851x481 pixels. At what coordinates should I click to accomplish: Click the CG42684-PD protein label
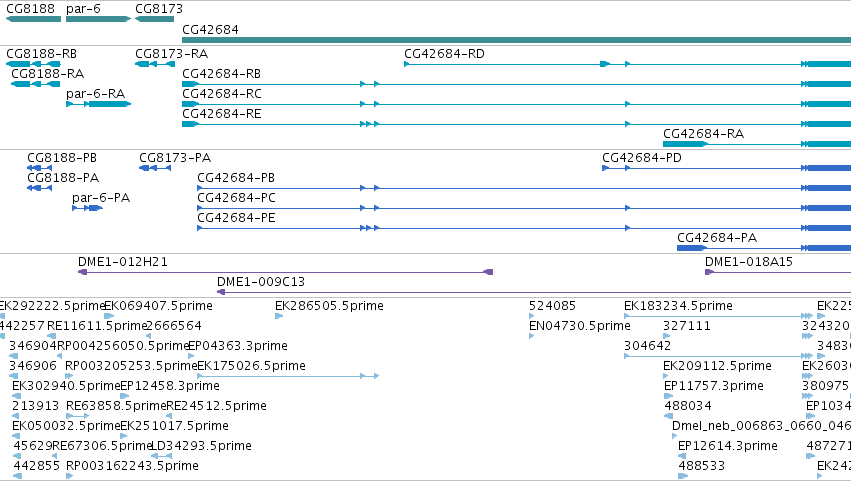(x=642, y=158)
